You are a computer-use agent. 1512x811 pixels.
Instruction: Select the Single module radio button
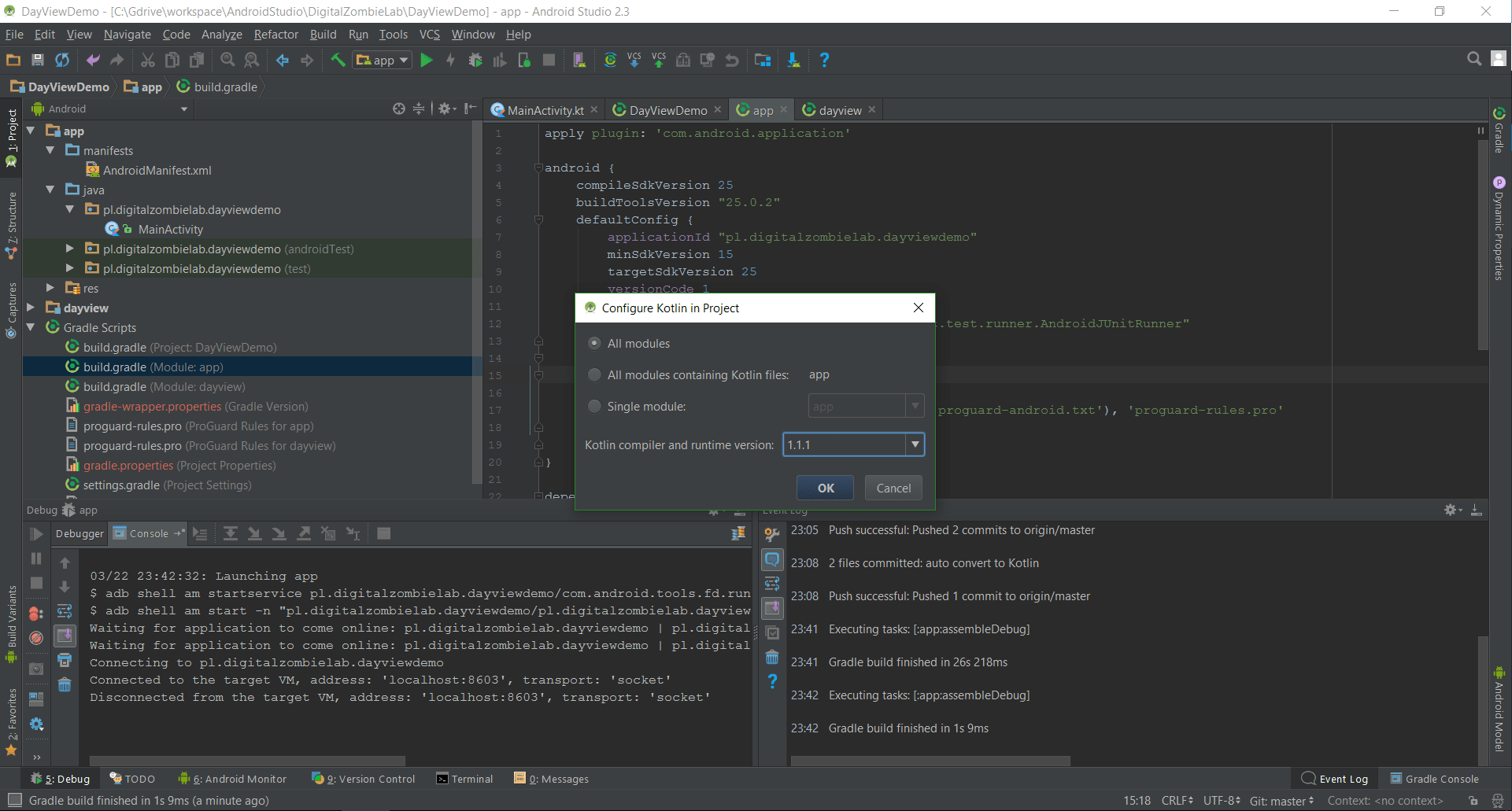tap(595, 407)
